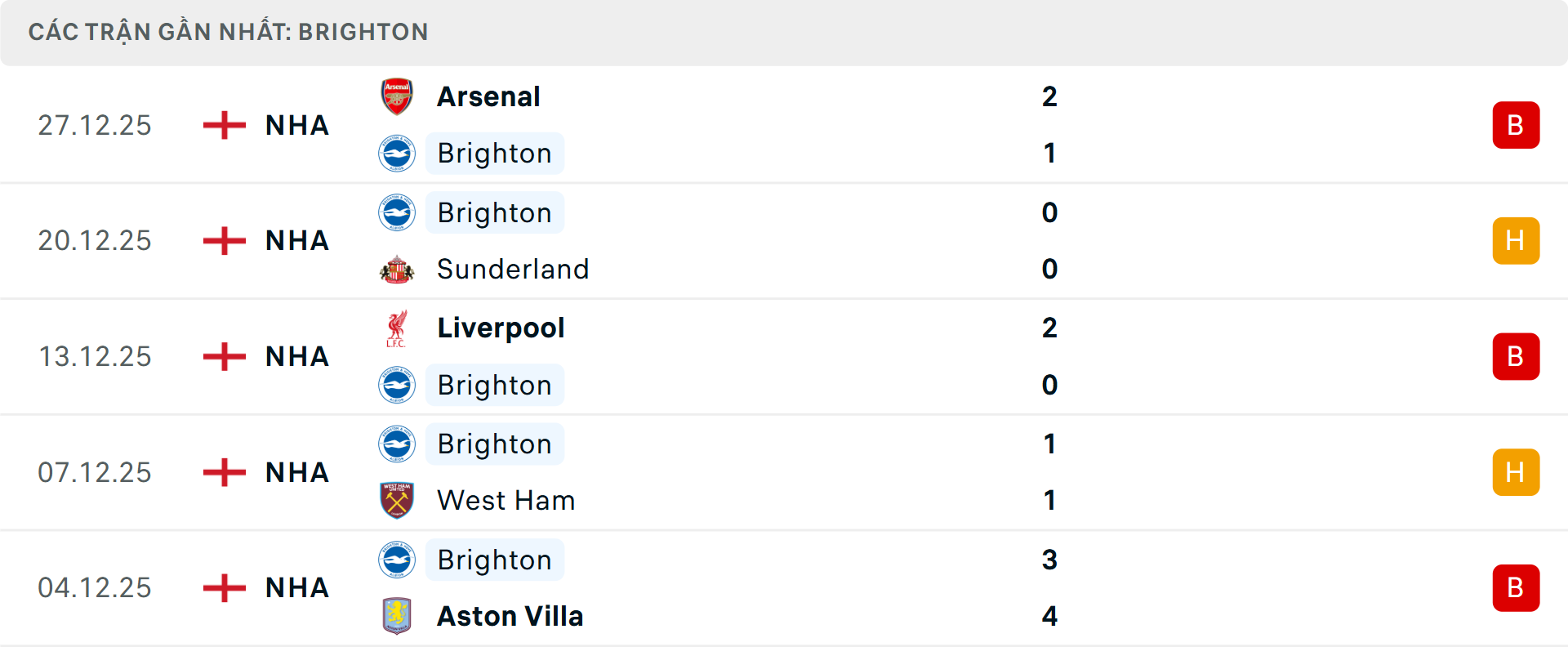
Task: Click the England flag beside 04.12.25
Action: [x=225, y=588]
